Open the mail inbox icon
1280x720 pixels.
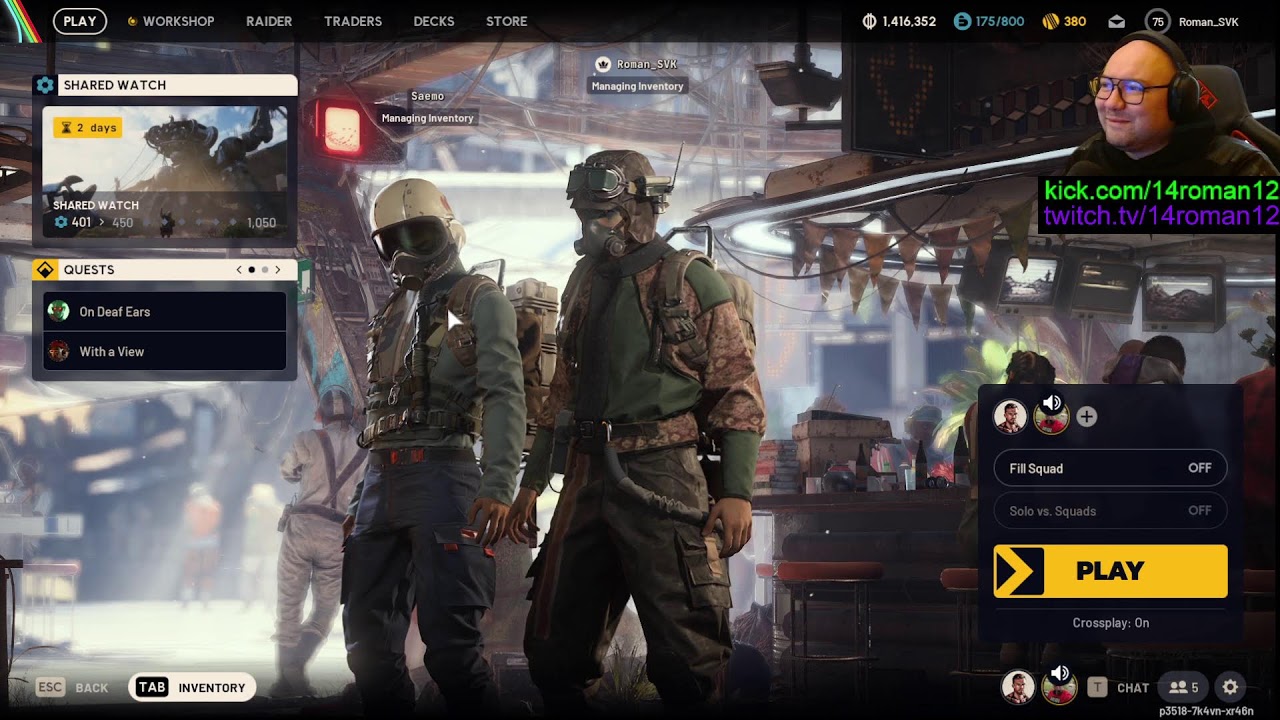[x=1117, y=21]
